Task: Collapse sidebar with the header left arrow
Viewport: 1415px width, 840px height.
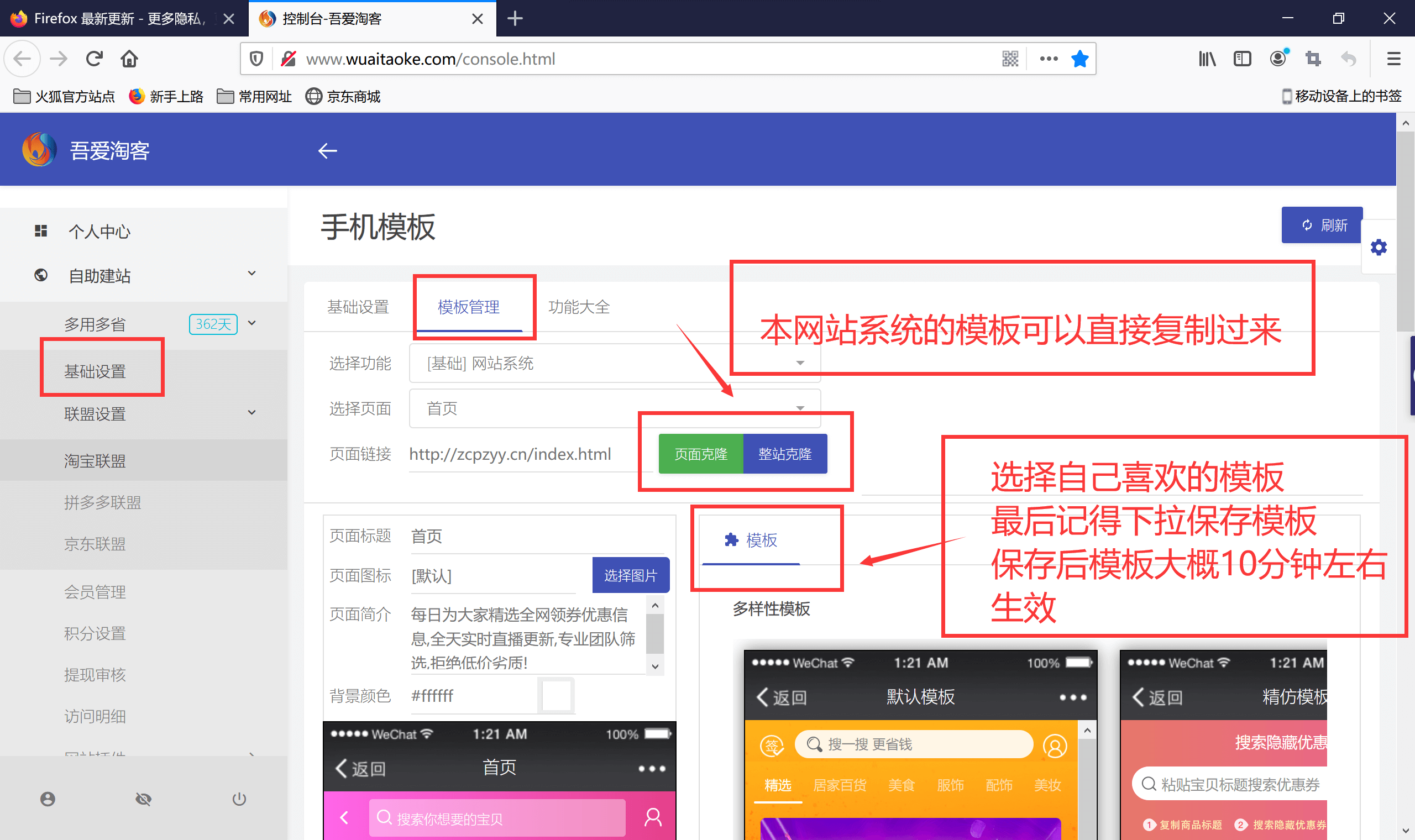Action: [x=328, y=150]
